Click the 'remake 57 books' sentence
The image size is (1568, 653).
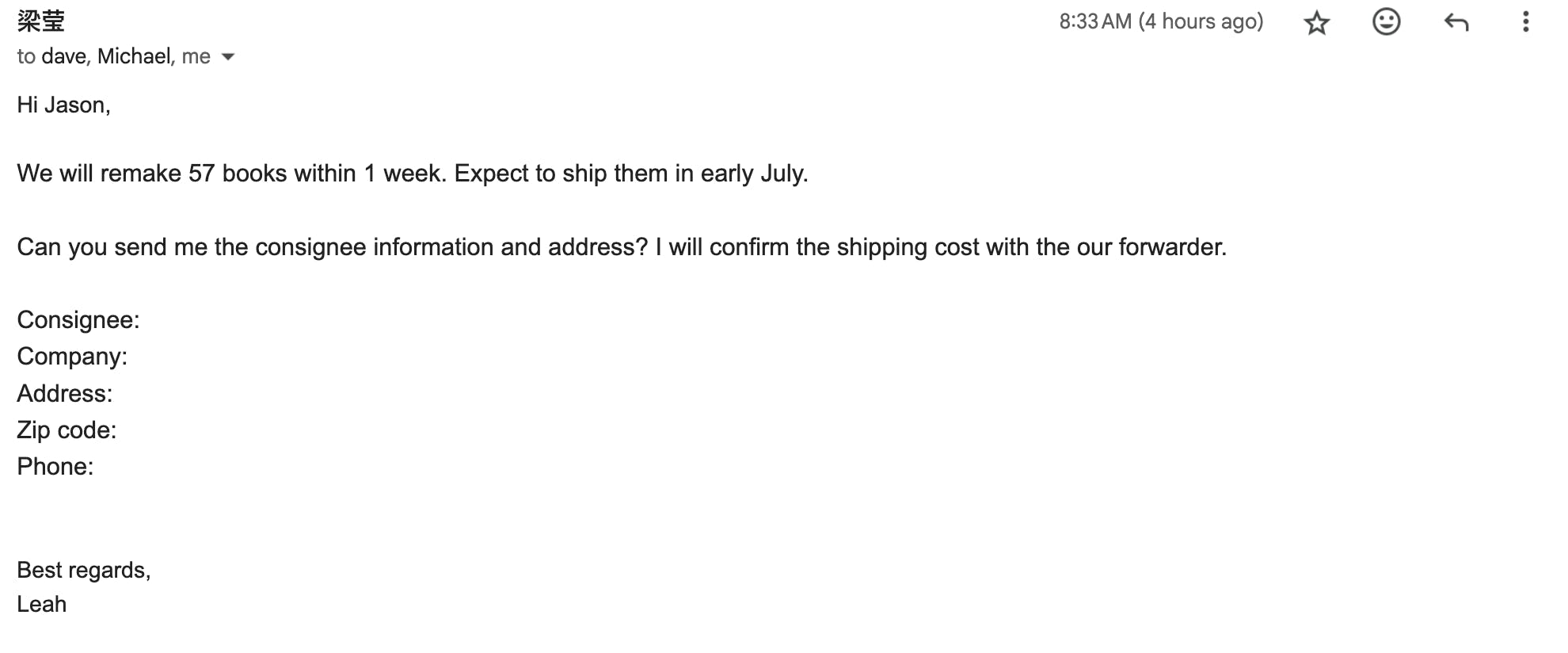coord(412,174)
